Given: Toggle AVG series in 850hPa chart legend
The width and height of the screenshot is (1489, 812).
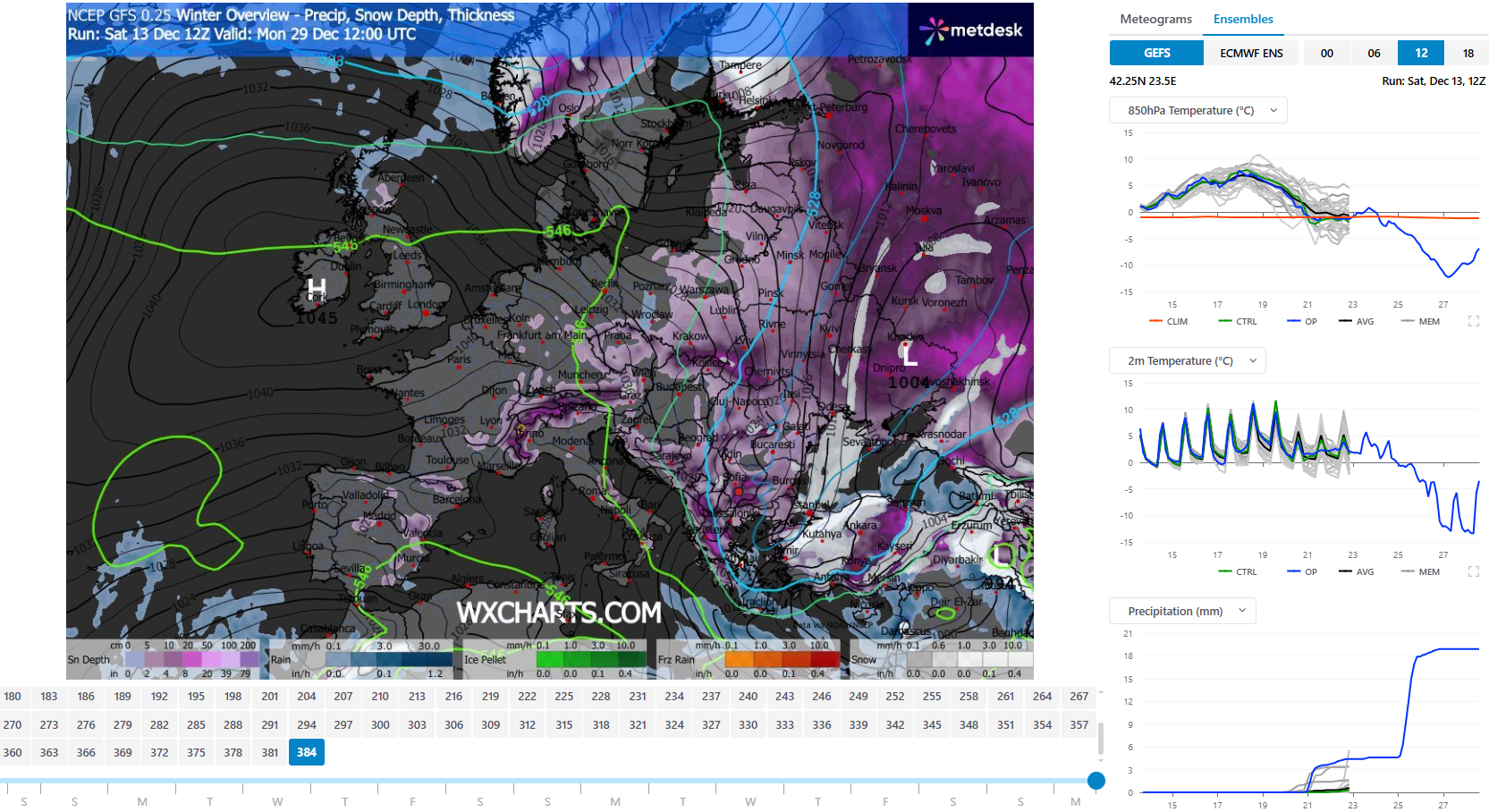Looking at the screenshot, I should click(x=1357, y=322).
